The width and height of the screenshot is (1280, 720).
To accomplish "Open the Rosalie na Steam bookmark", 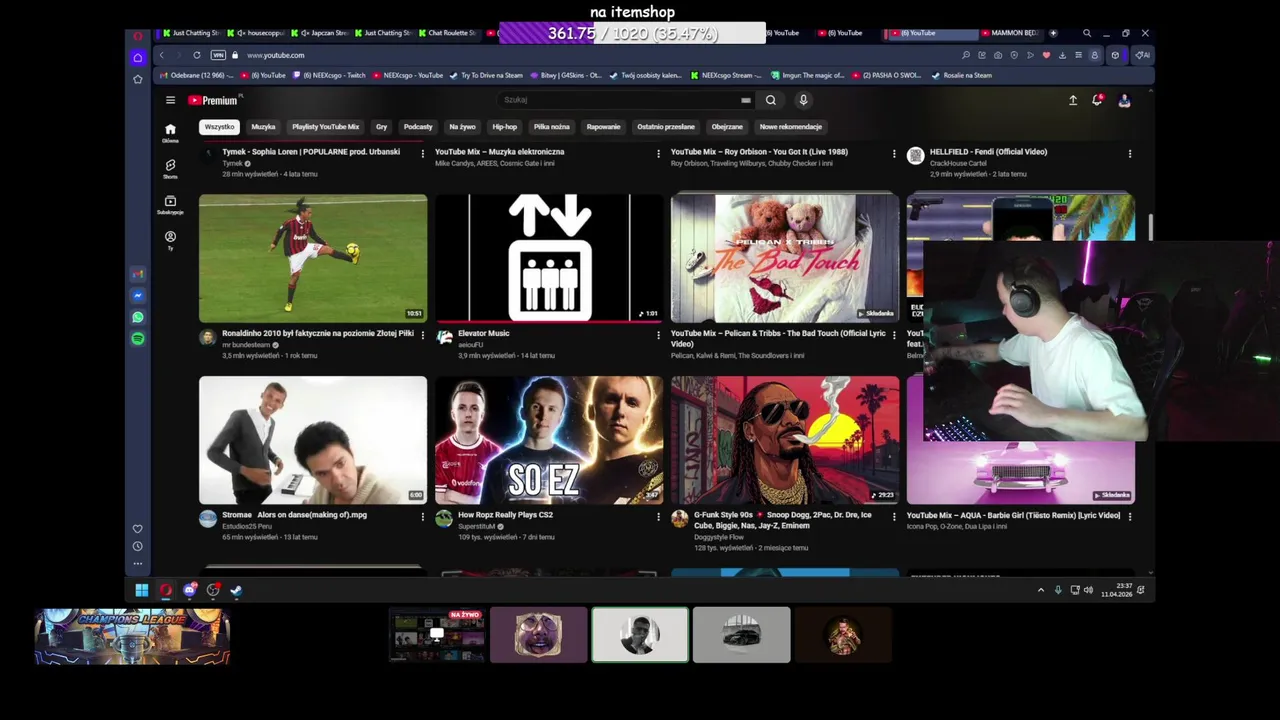I will (961, 75).
